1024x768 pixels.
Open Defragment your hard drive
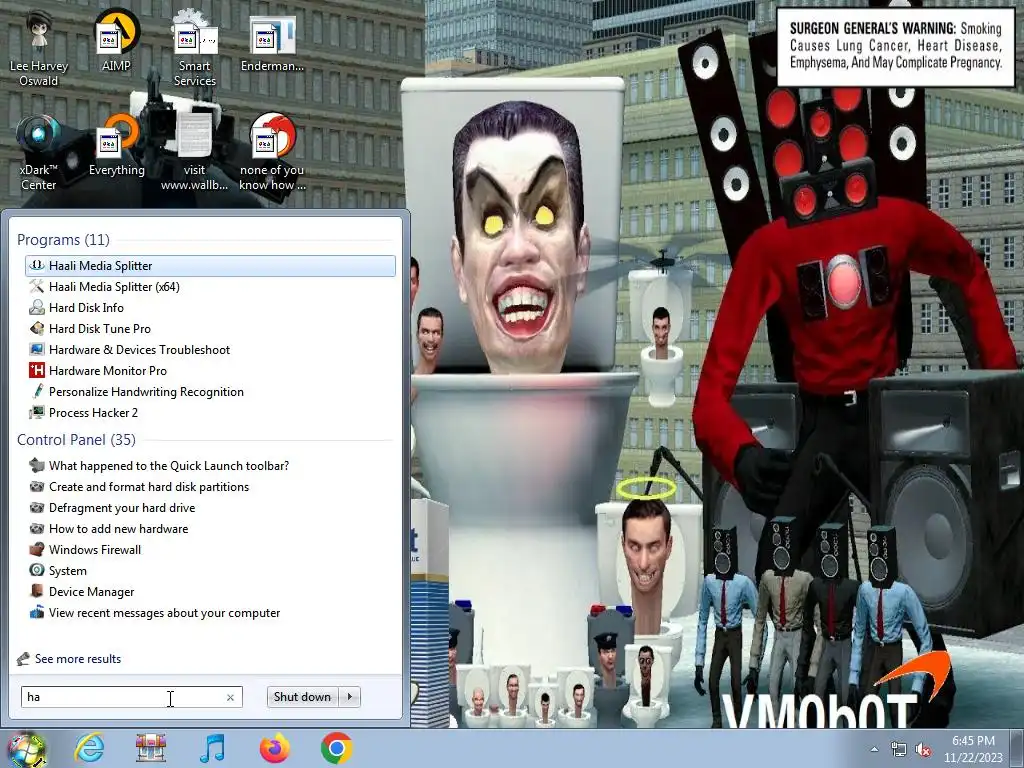click(210, 507)
